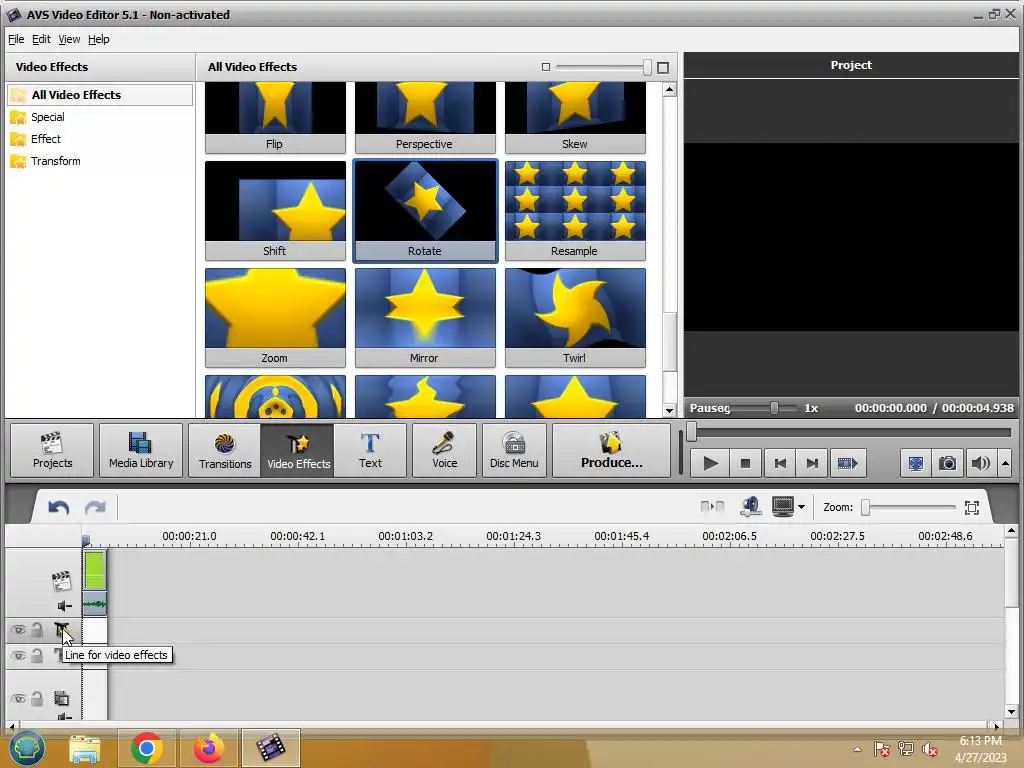
Task: Click the preview seek bar handle
Action: pyautogui.click(x=692, y=432)
